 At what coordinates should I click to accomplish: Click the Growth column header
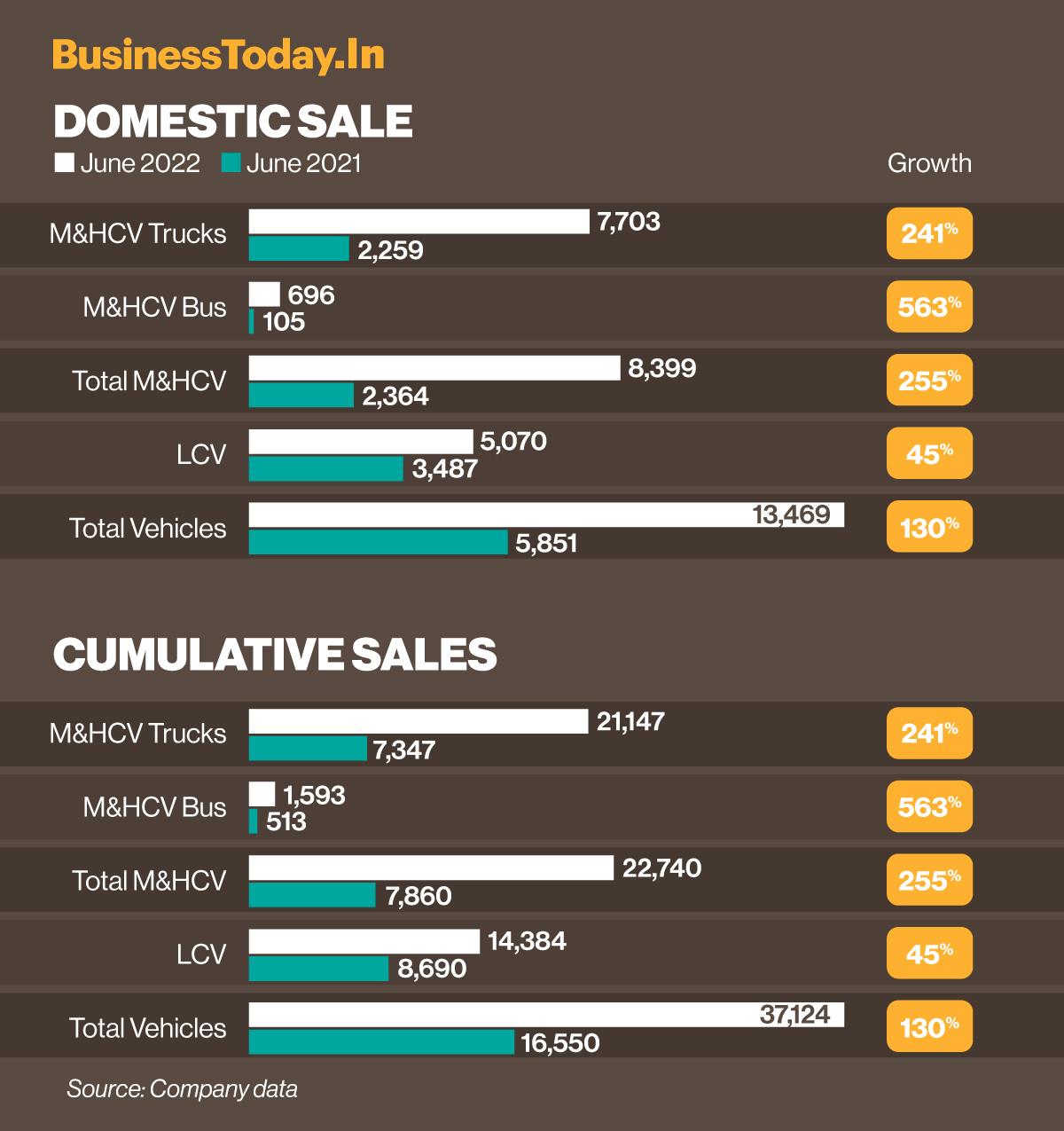[929, 163]
